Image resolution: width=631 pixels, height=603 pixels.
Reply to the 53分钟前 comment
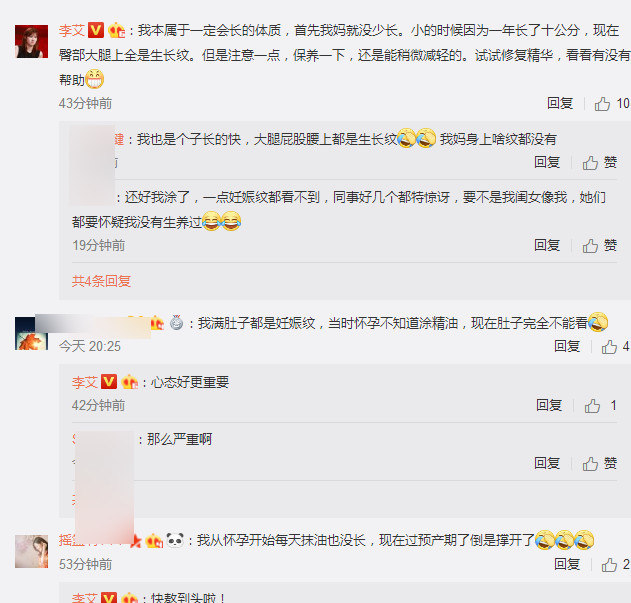click(567, 564)
